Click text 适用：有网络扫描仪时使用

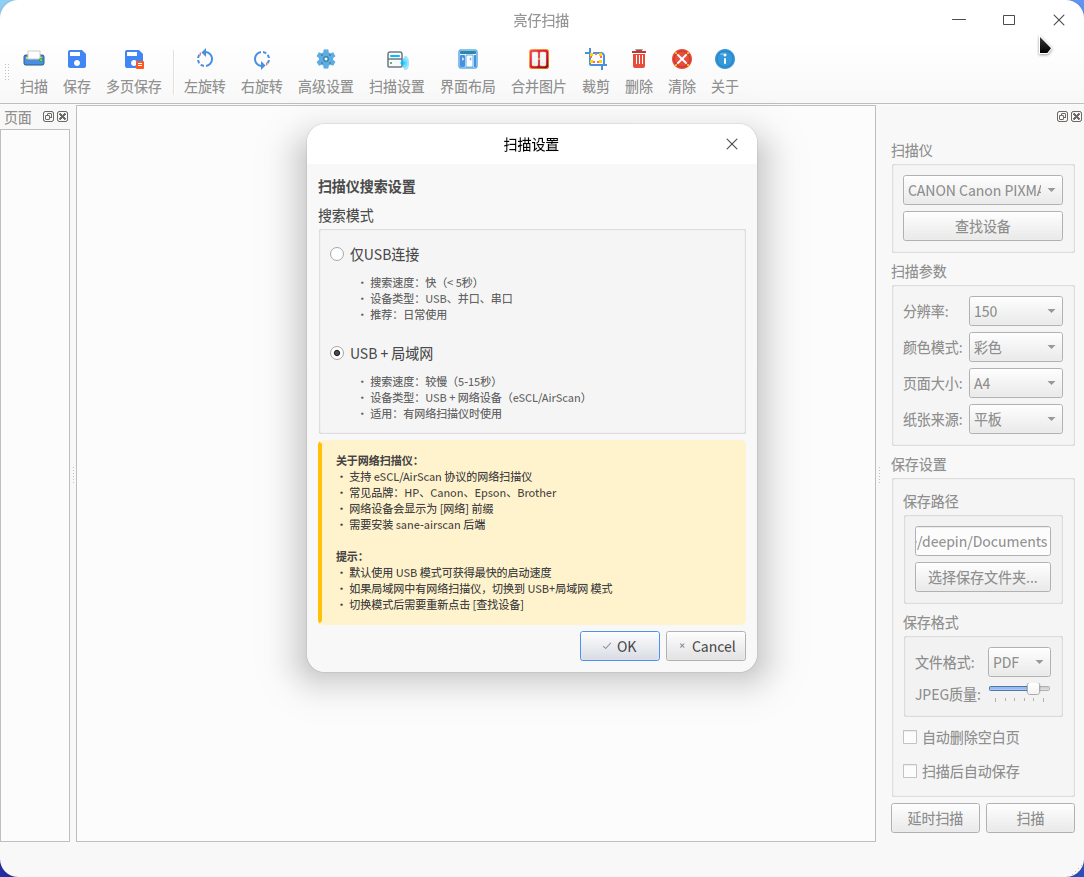[436, 414]
